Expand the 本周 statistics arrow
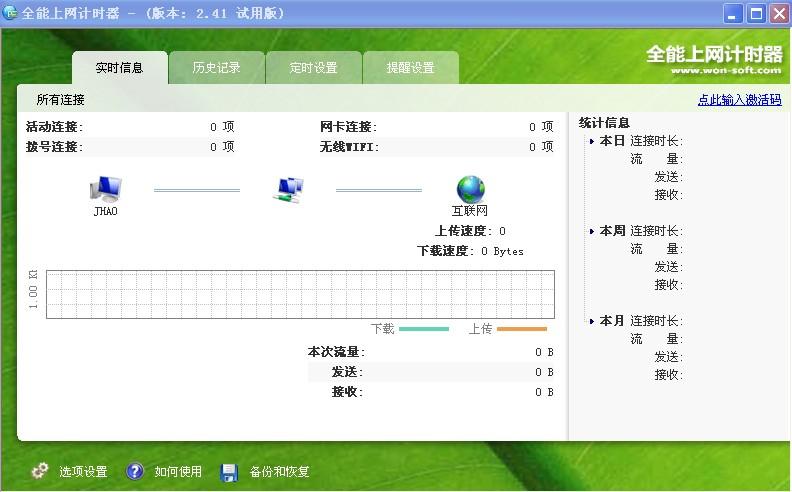 tap(591, 231)
